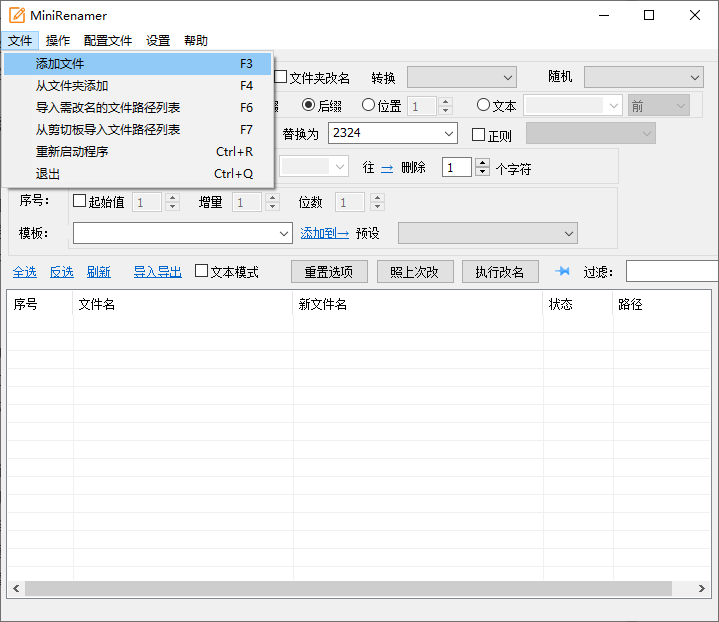
Task: Select 导入需改名的文件路径列表 menu entry
Action: pyautogui.click(x=137, y=108)
